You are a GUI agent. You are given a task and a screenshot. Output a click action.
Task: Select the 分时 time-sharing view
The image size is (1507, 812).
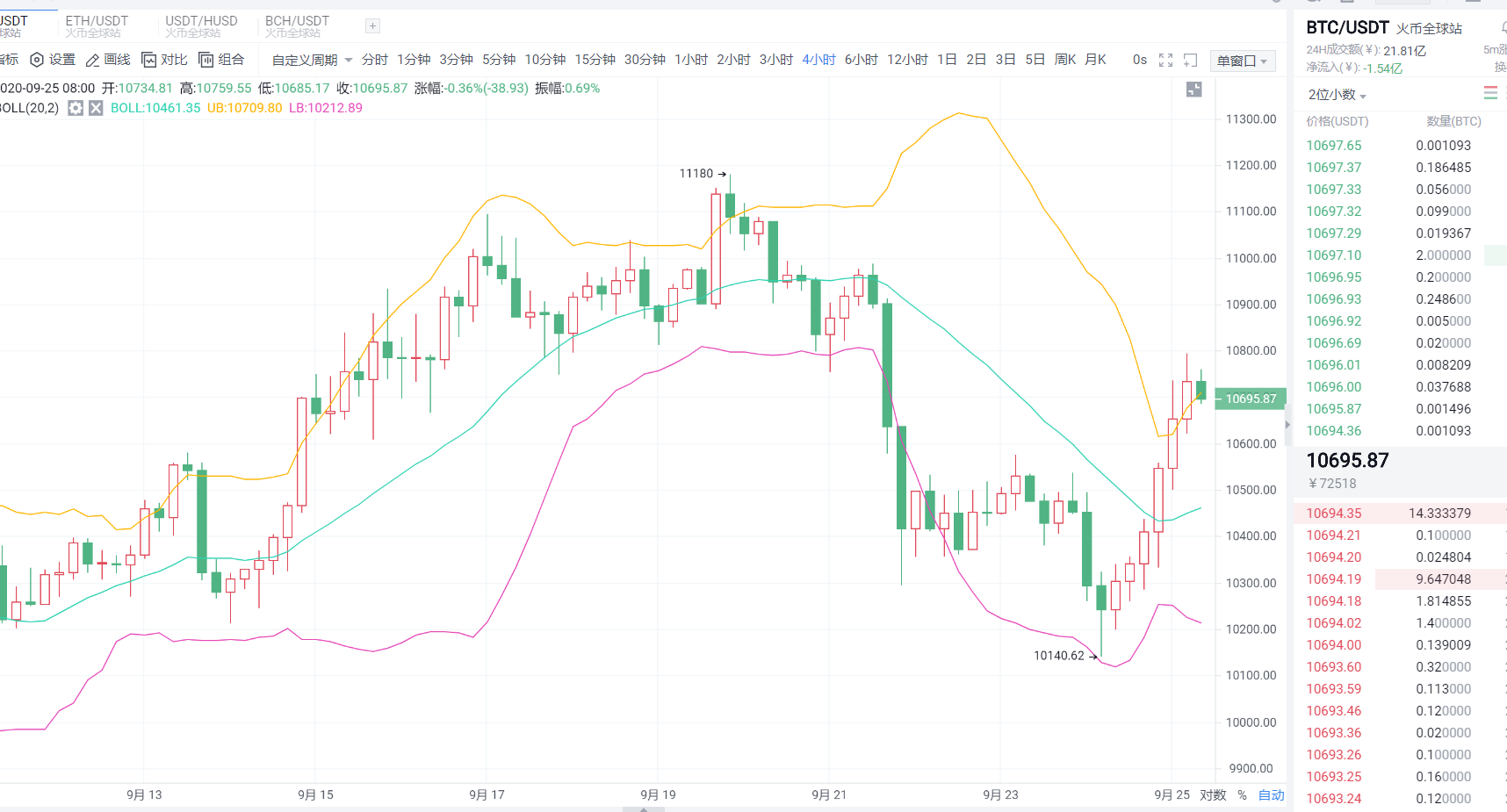click(x=374, y=60)
